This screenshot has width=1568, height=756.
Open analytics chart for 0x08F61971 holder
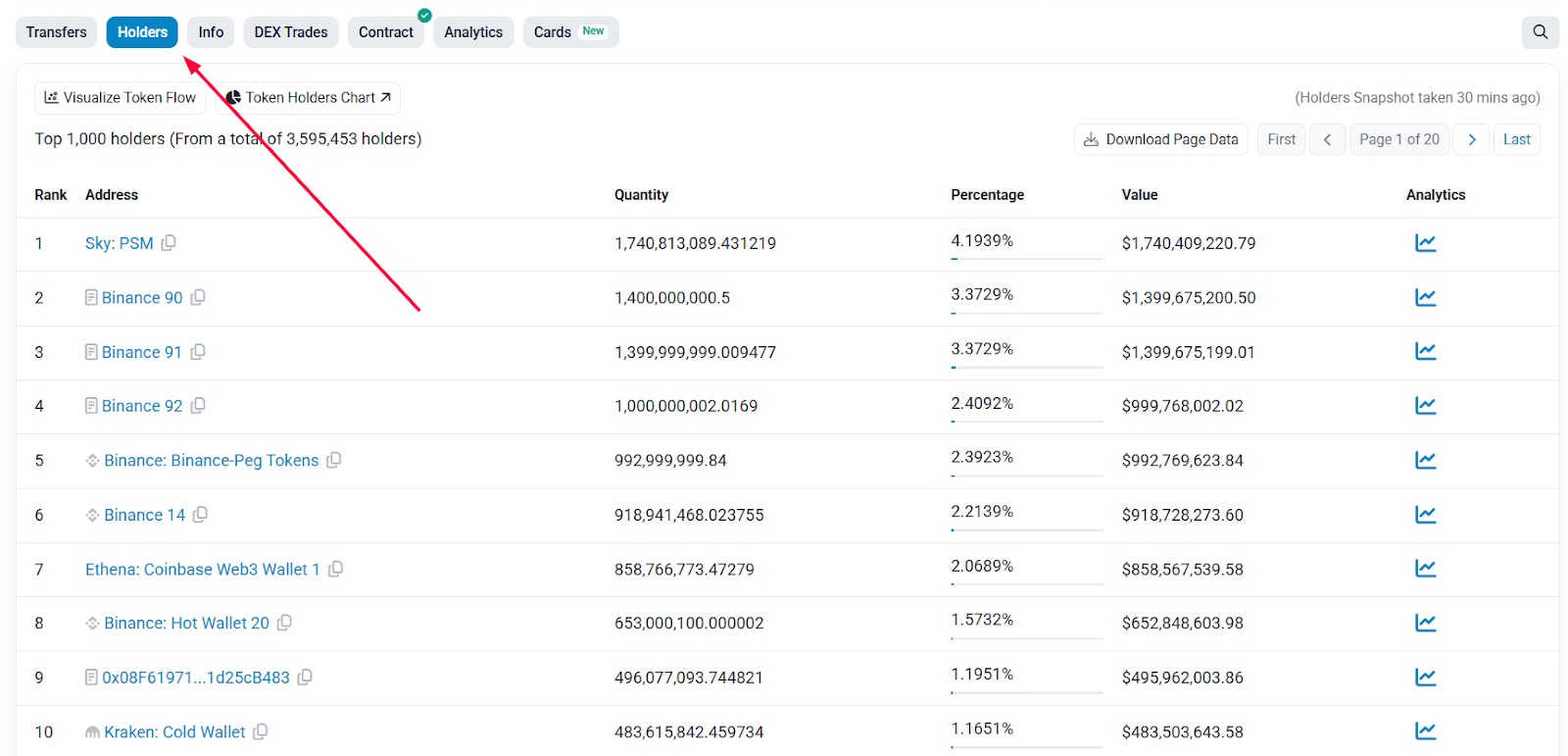click(1425, 677)
